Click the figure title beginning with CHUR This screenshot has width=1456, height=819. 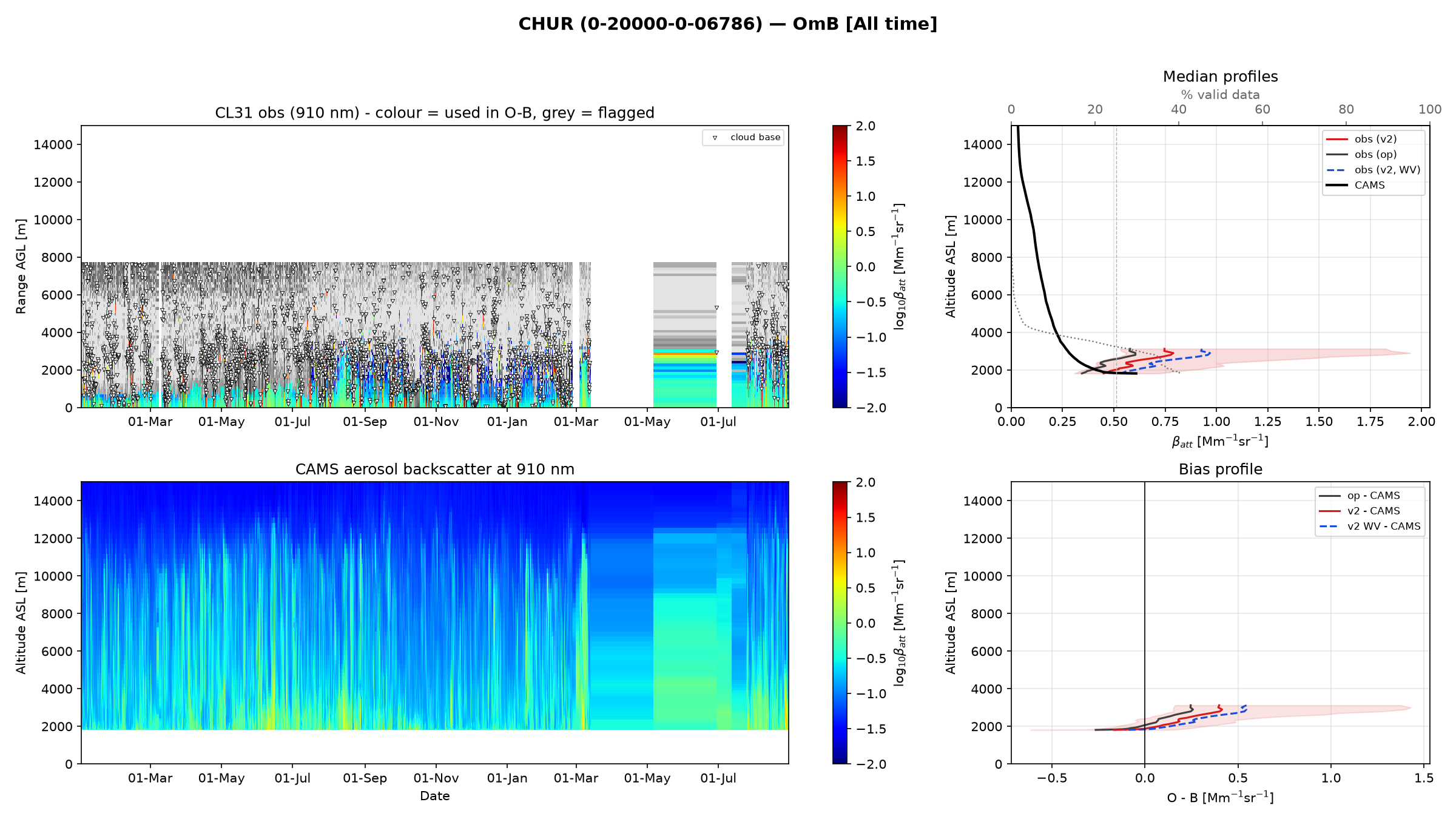tap(727, 24)
